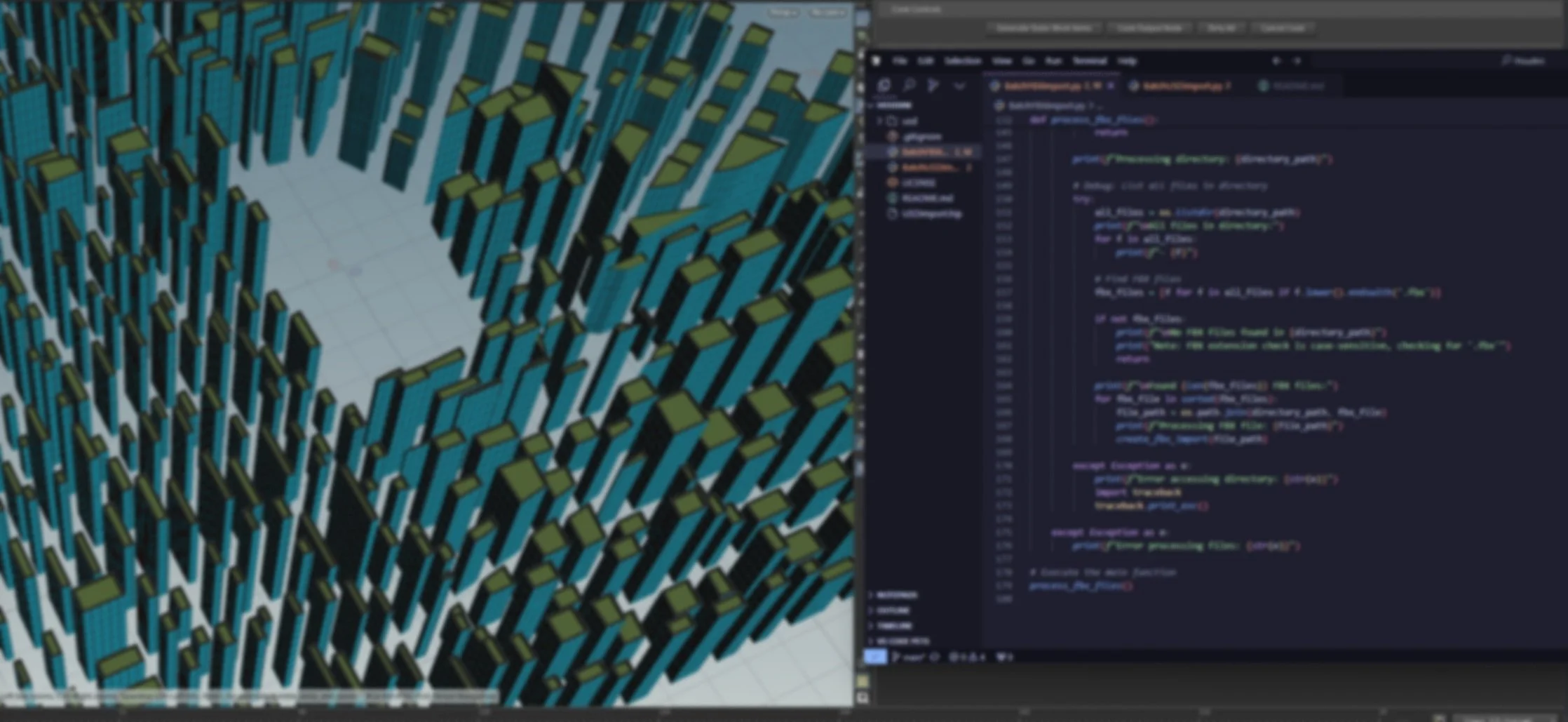Click the def process_fbx_files sticky header line
The width and height of the screenshot is (1568, 722).
1094,120
